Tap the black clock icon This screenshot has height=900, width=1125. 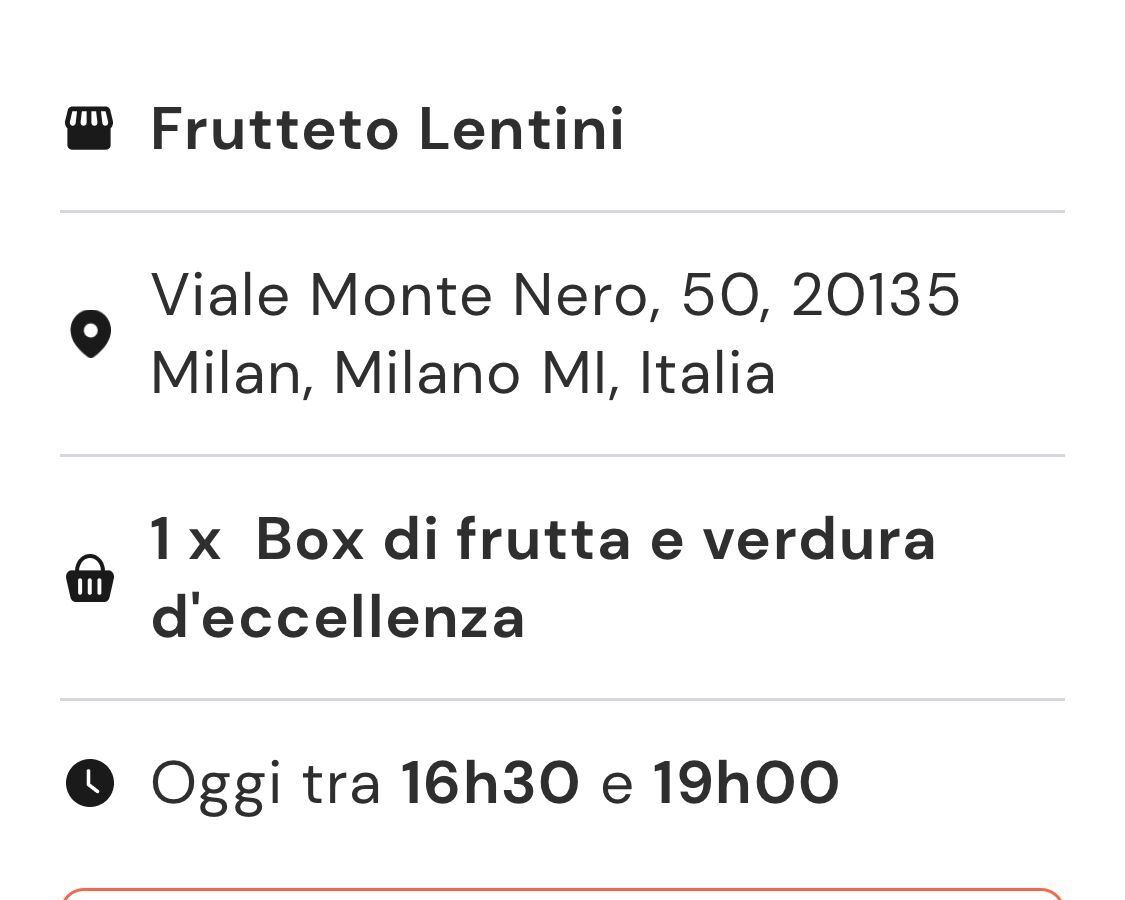click(90, 783)
